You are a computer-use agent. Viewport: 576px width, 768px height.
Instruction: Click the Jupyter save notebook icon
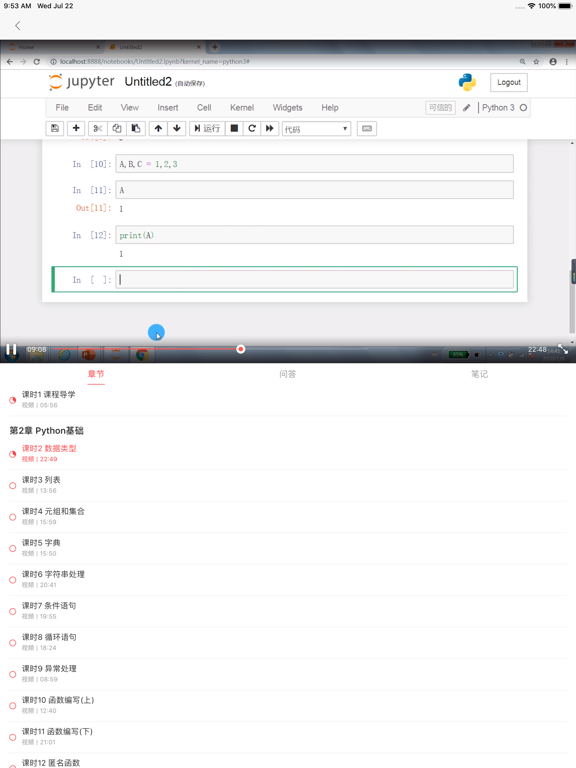point(55,128)
